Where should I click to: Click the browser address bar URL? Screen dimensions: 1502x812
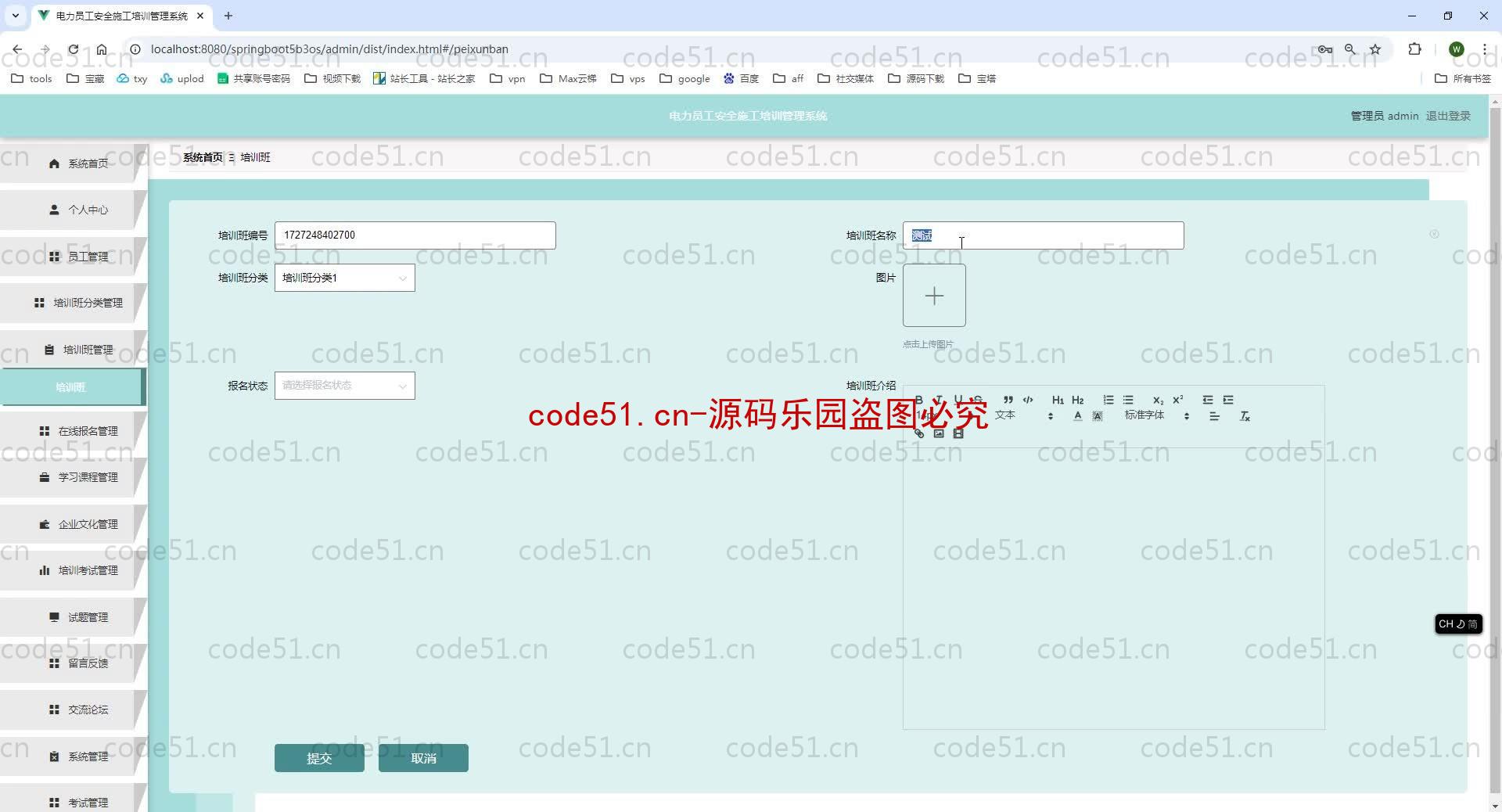329,49
